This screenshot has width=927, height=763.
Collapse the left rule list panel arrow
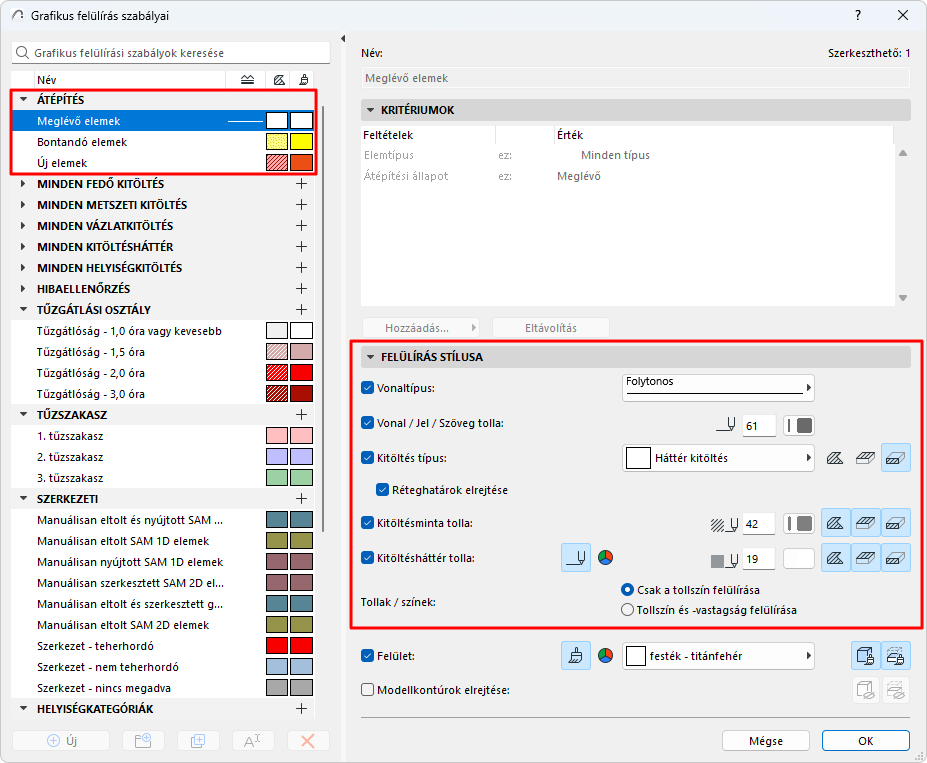pos(343,38)
